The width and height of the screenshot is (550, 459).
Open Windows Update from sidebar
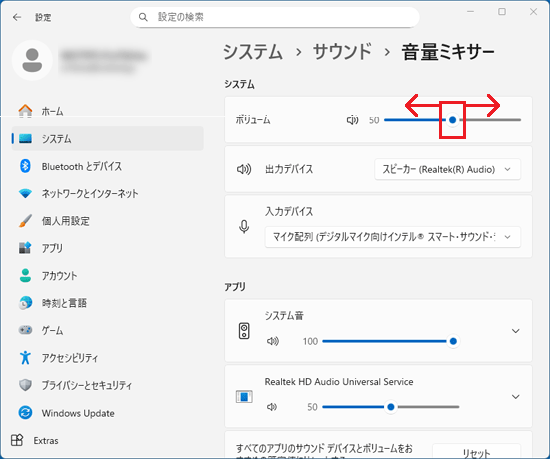(x=108, y=412)
